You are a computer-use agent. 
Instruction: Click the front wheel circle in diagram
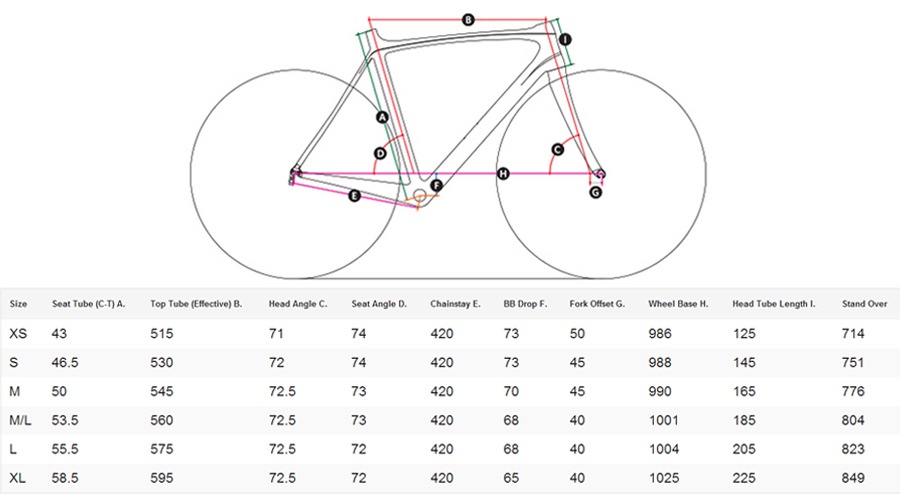click(601, 174)
